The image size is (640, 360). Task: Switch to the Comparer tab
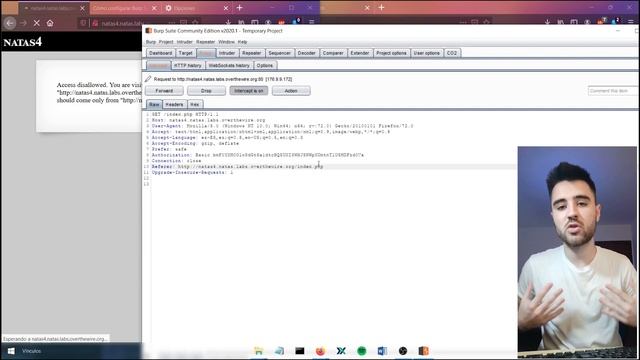tap(333, 53)
